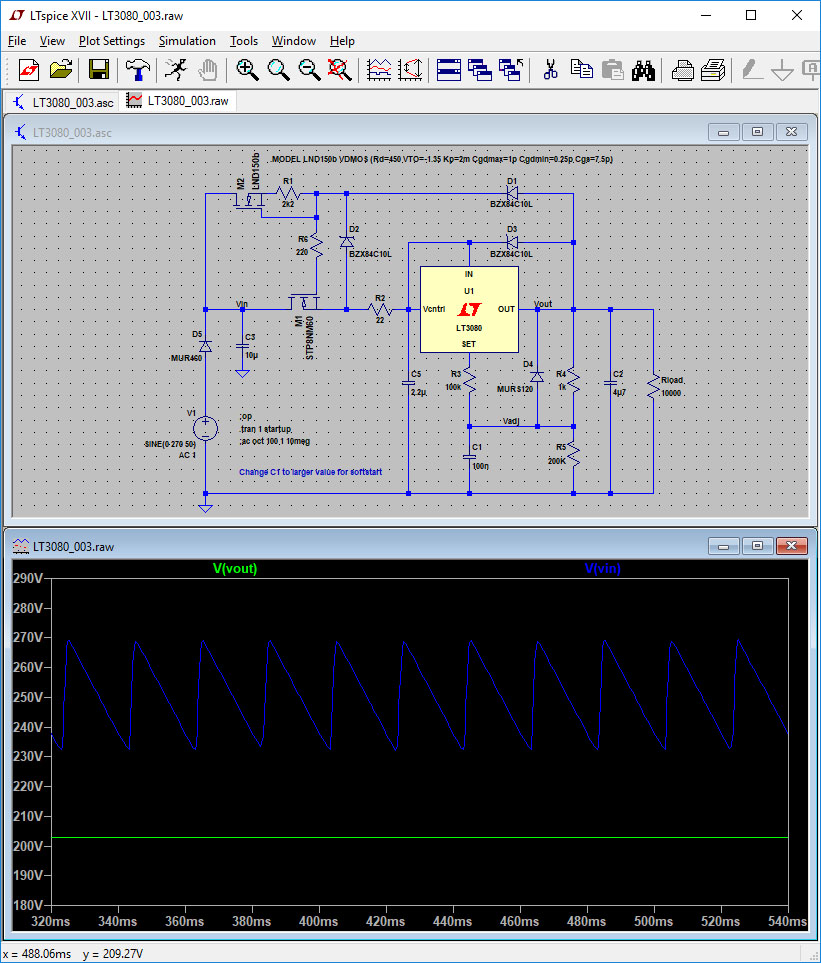The height and width of the screenshot is (963, 821).
Task: Cut selection with the scissors icon
Action: click(x=550, y=70)
